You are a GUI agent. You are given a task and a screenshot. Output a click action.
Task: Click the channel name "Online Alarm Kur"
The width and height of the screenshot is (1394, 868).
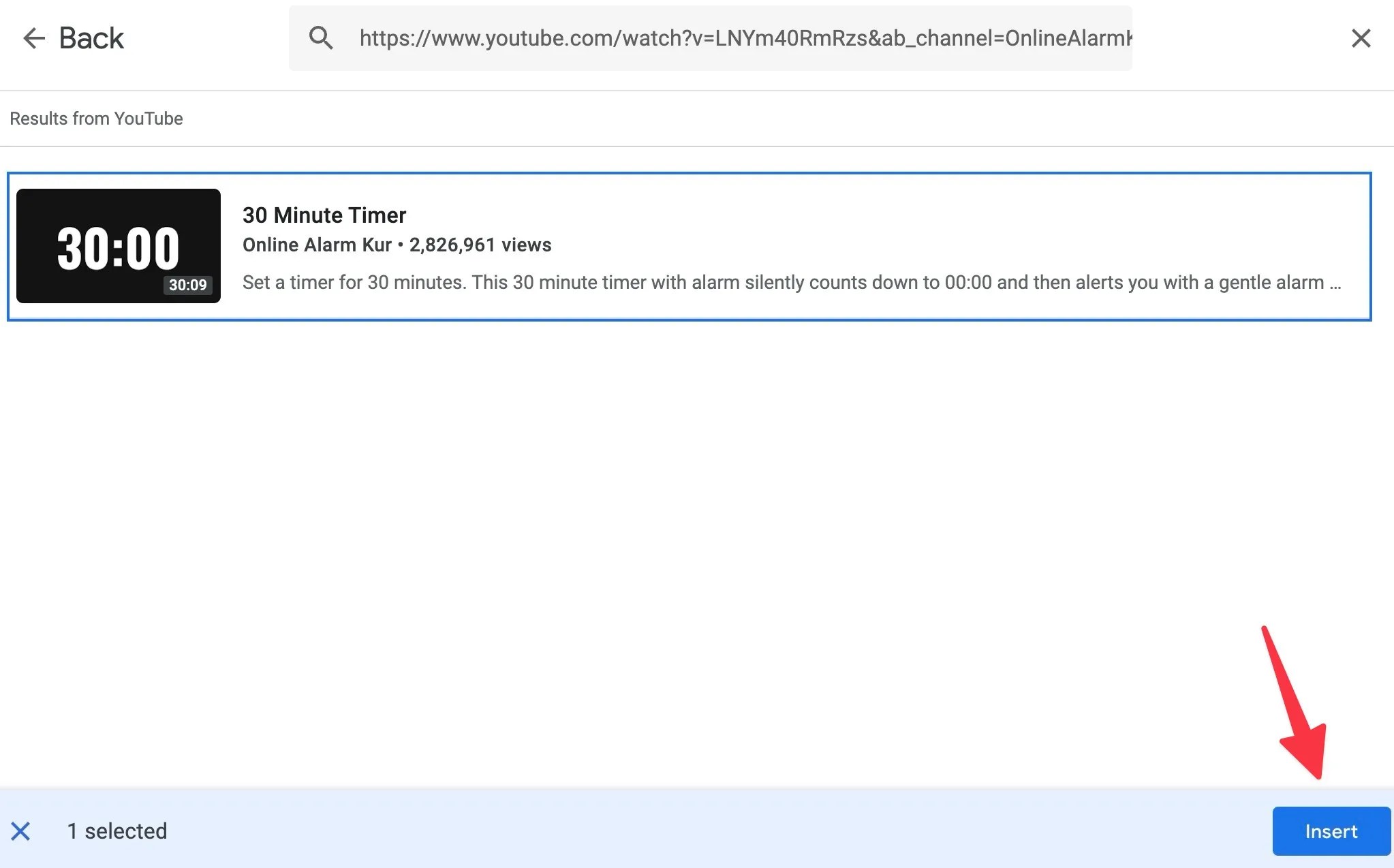(x=316, y=245)
